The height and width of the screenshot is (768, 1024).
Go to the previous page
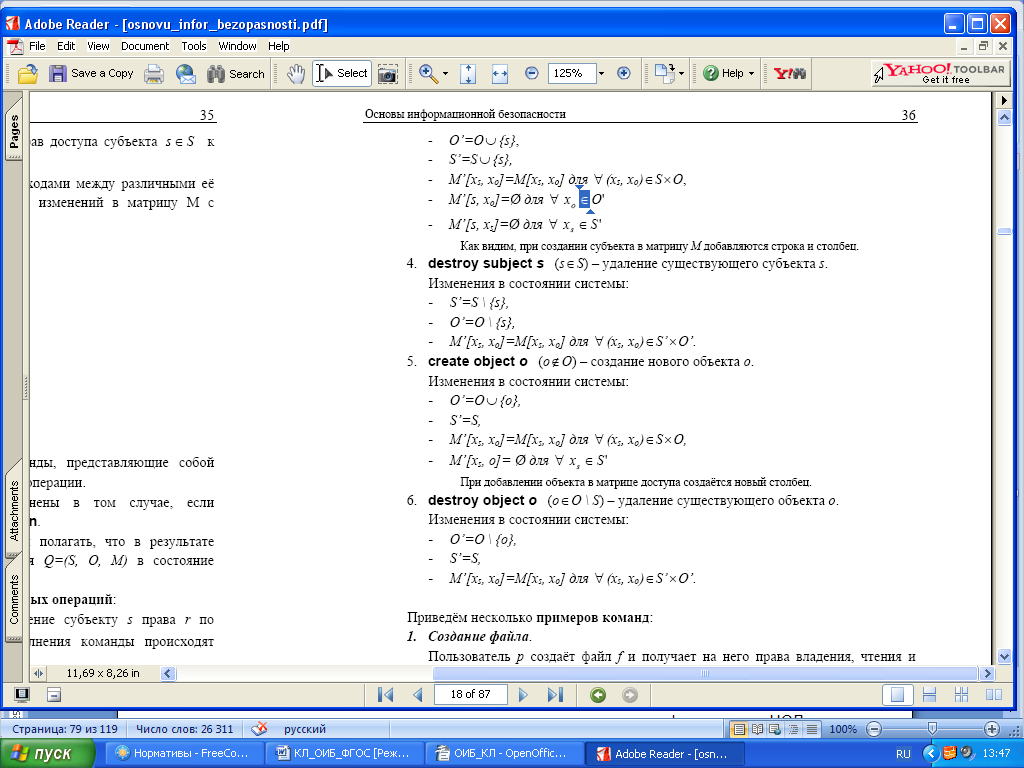click(418, 695)
